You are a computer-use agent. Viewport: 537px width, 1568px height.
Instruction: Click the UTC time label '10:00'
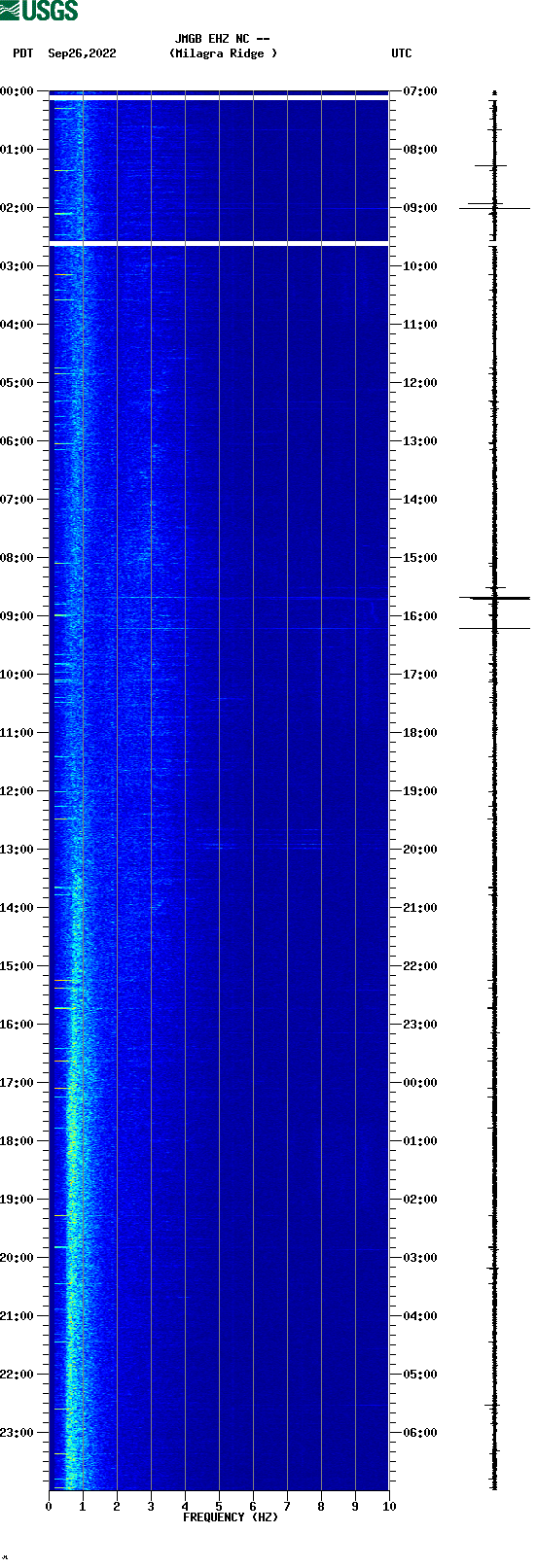point(420,266)
